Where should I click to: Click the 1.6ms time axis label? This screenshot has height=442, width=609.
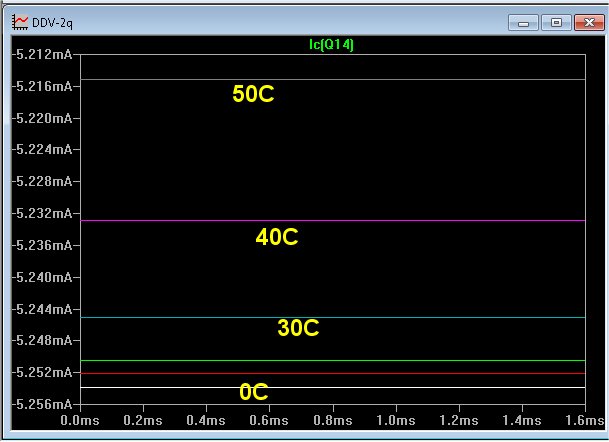pos(585,420)
